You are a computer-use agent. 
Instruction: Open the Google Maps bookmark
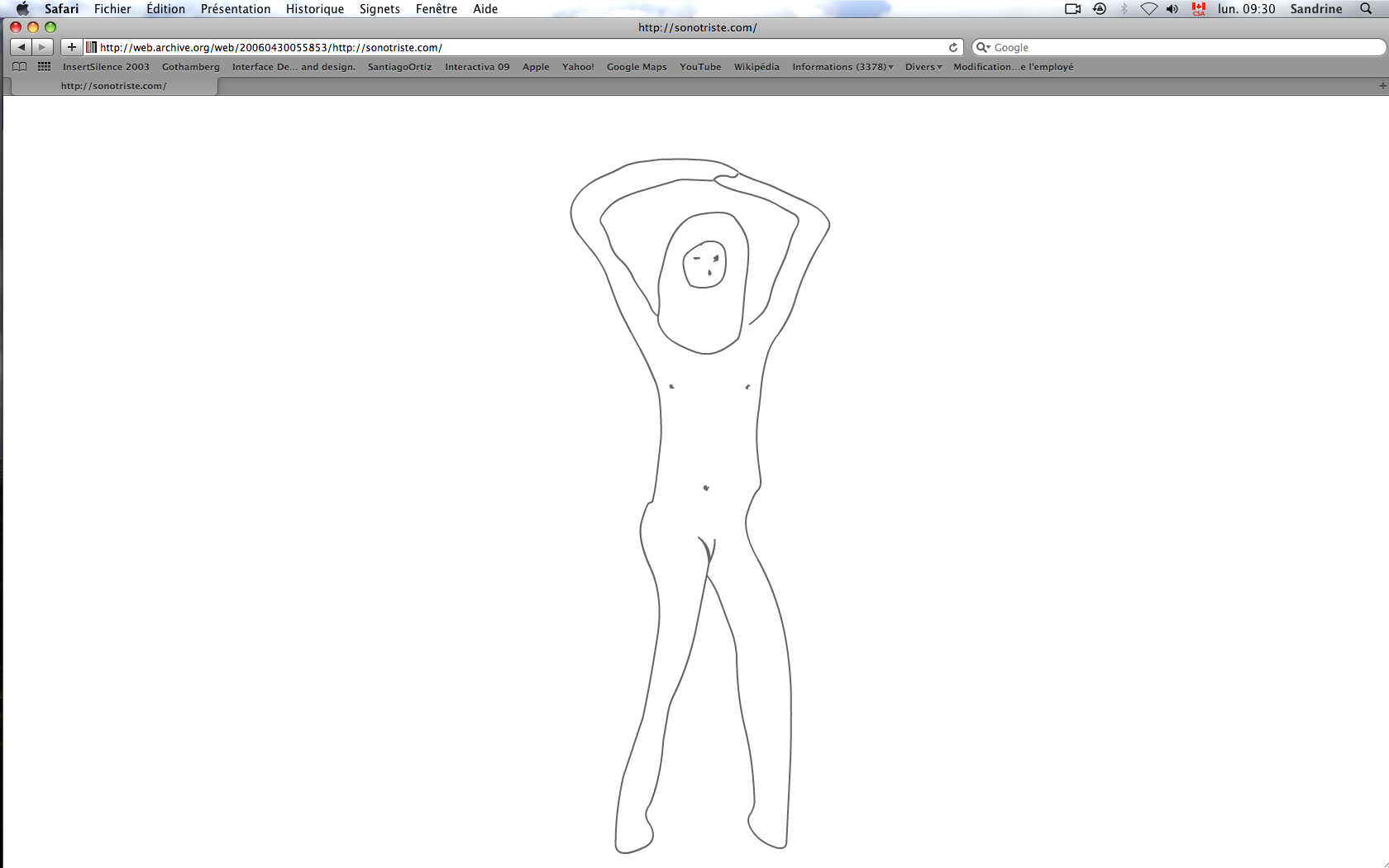point(637,67)
